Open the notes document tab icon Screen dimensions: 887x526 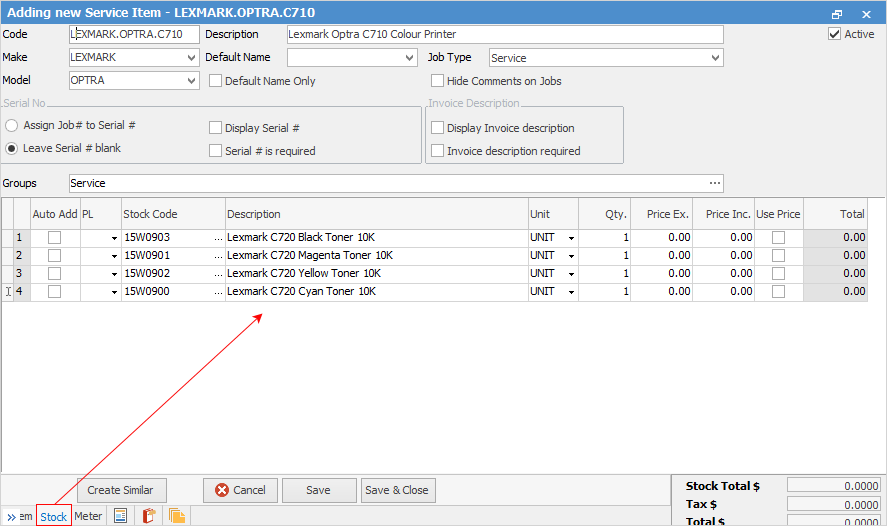tap(120, 516)
